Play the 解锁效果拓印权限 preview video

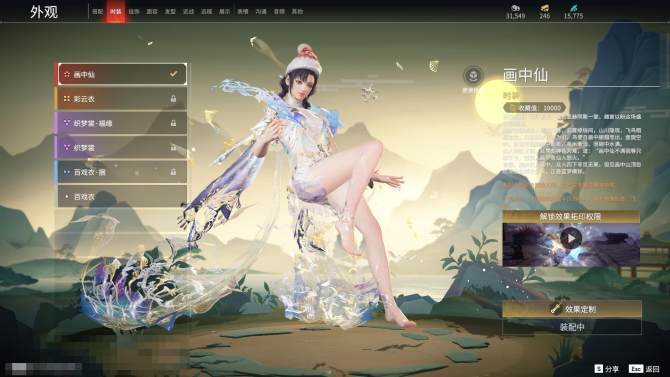(571, 239)
